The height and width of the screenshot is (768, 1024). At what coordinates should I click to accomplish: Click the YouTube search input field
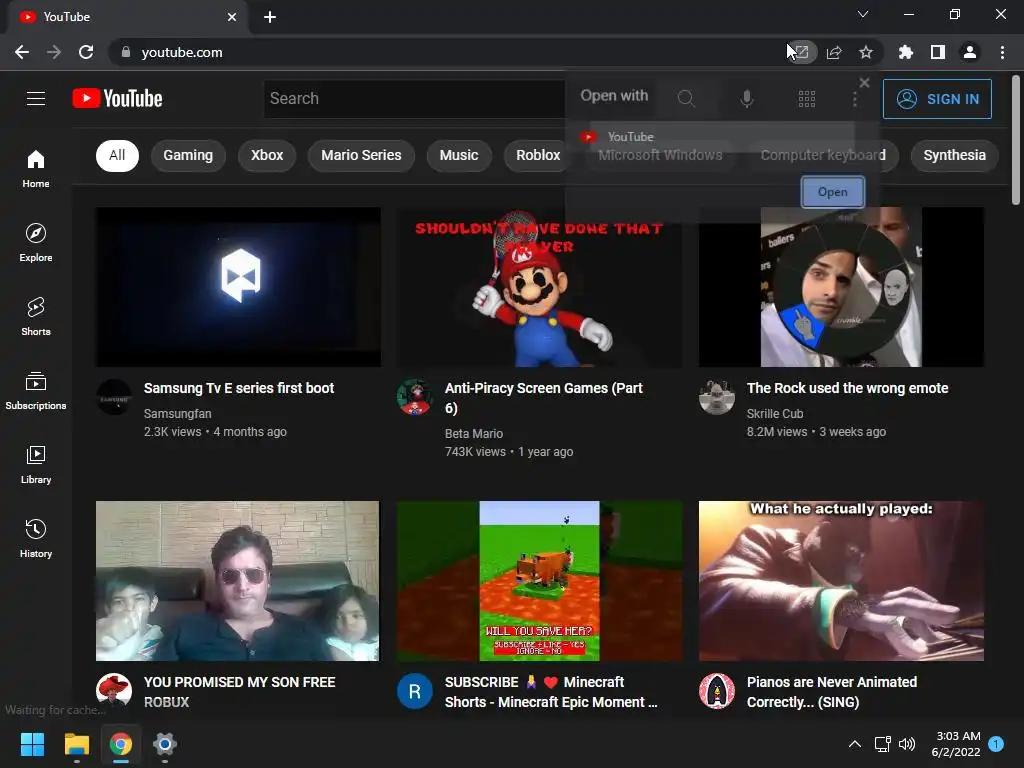tap(415, 99)
